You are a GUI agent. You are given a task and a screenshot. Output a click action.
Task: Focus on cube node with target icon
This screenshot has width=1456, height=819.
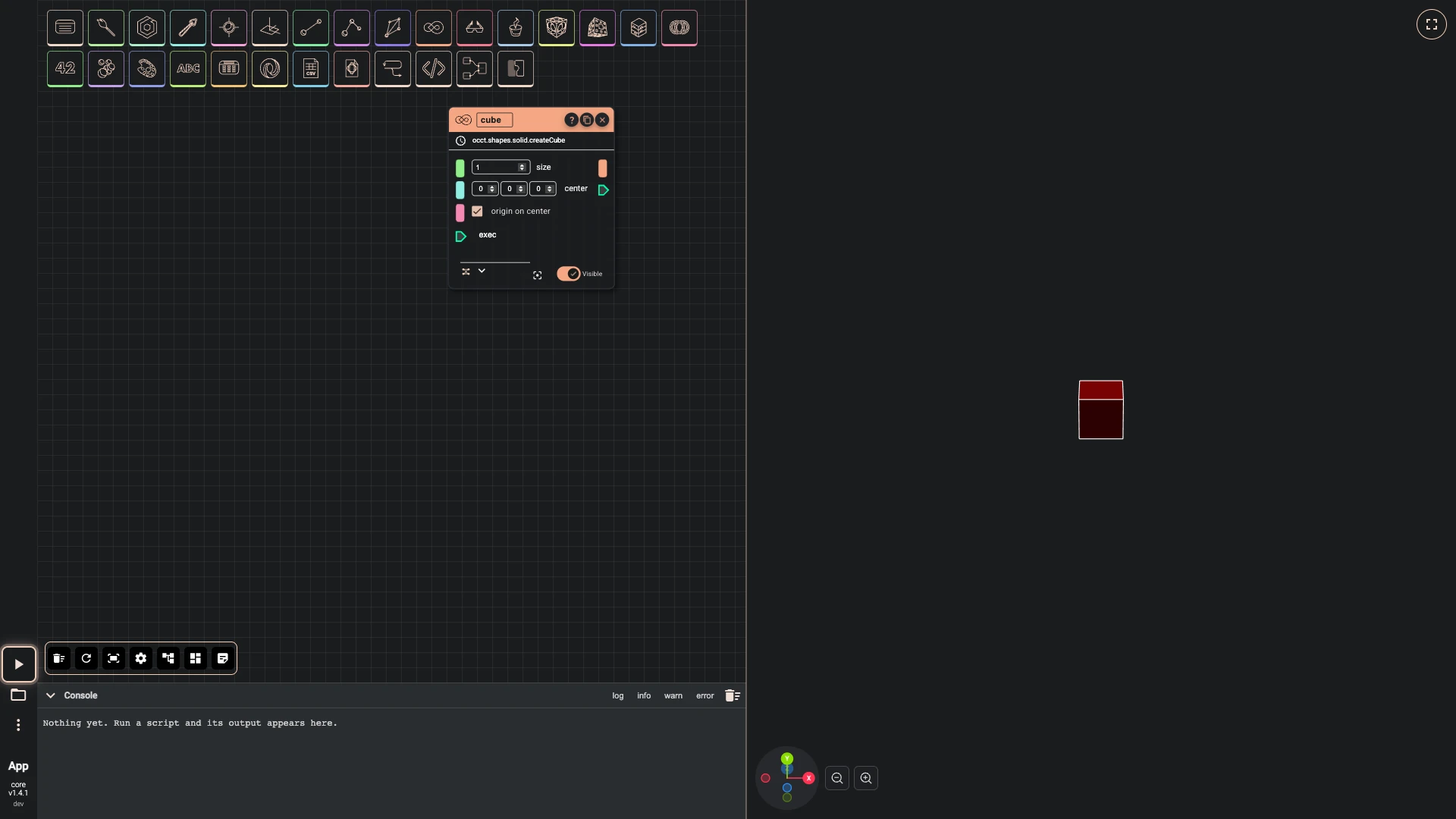coord(538,275)
